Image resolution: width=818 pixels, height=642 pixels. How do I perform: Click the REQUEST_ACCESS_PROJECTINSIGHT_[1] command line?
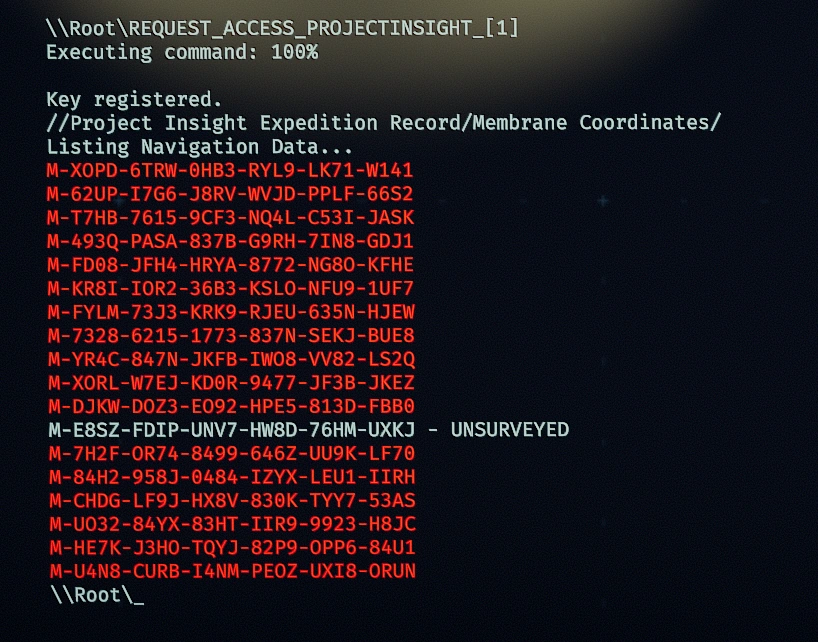coord(282,28)
